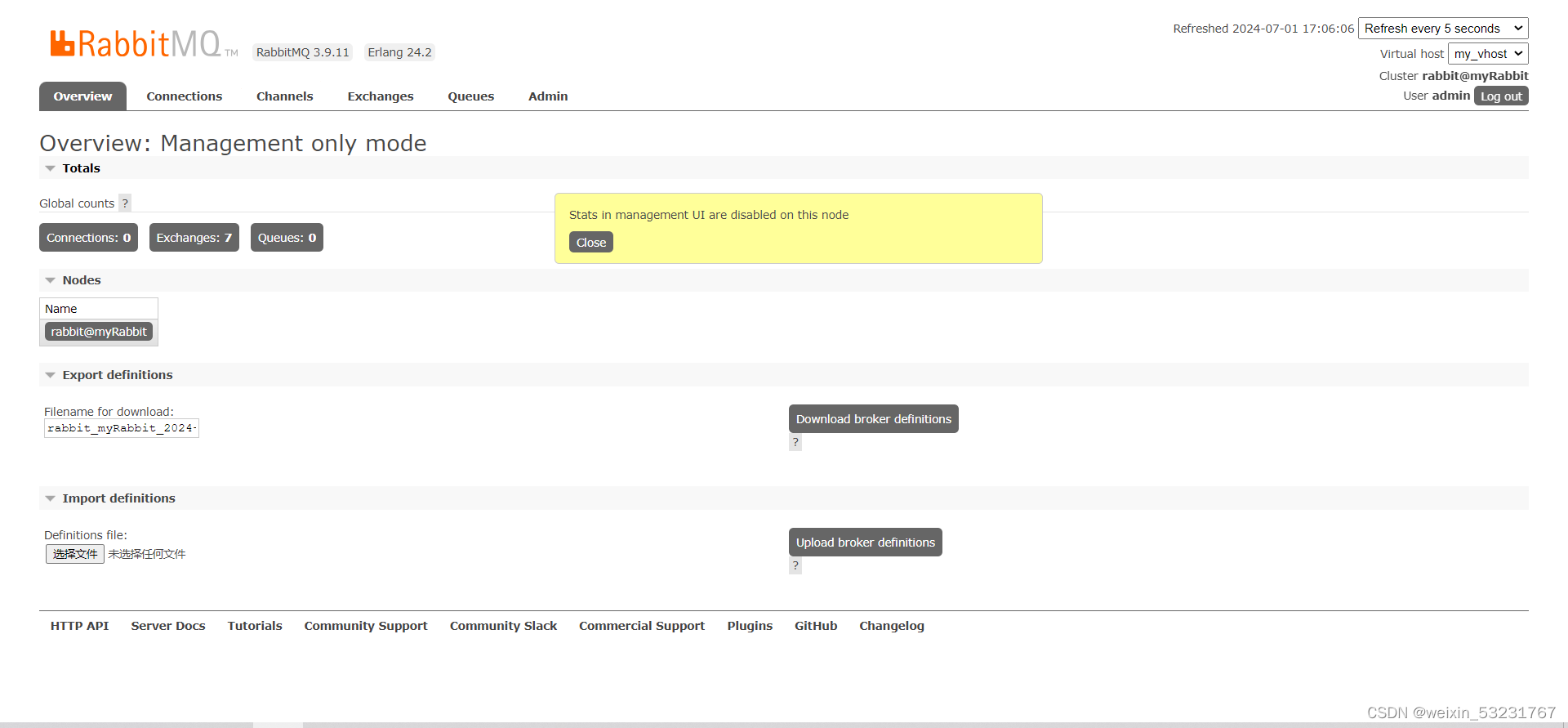The image size is (1568, 728).
Task: Switch to the Overview tab
Action: click(x=82, y=96)
